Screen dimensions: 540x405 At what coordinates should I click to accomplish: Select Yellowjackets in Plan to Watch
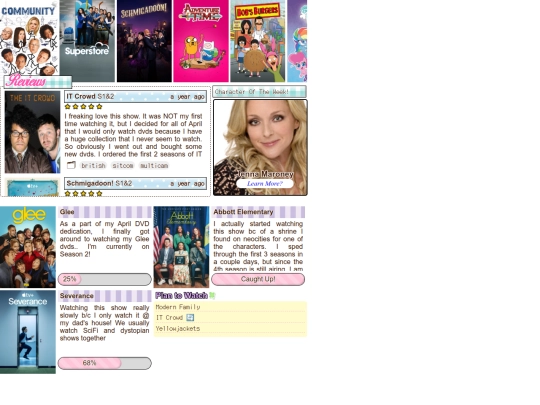[178, 329]
